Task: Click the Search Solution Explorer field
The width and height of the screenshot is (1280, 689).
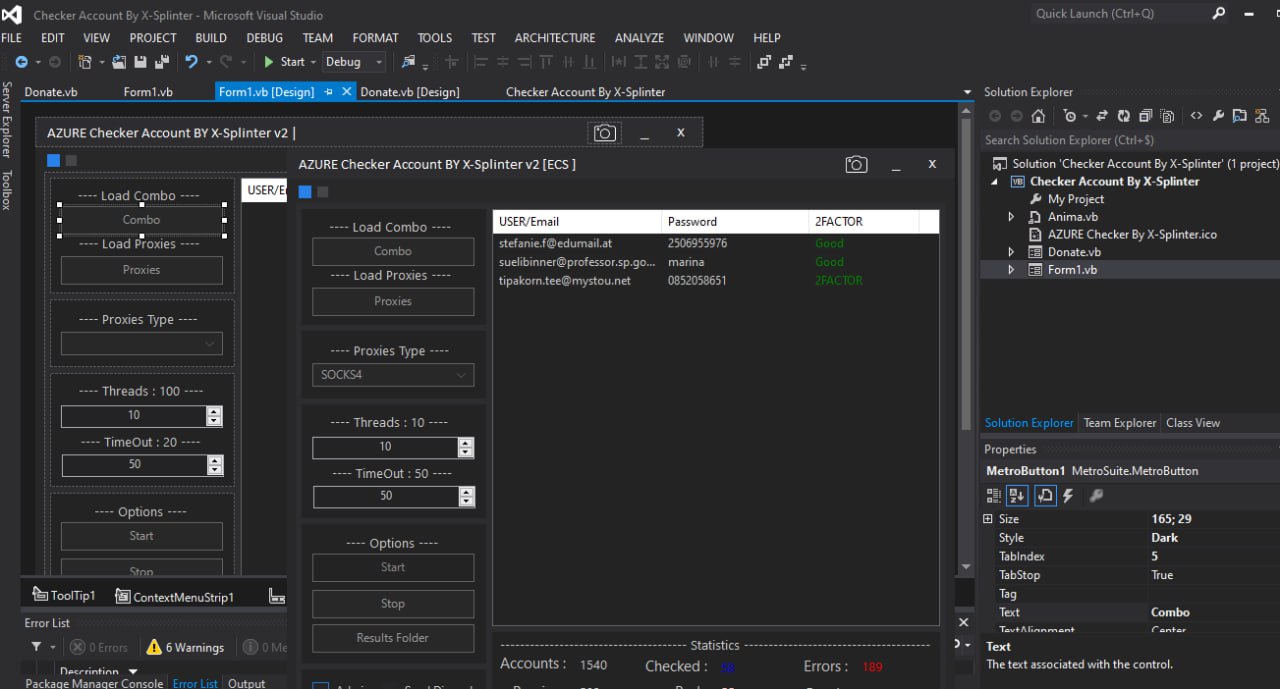Action: tap(1129, 140)
